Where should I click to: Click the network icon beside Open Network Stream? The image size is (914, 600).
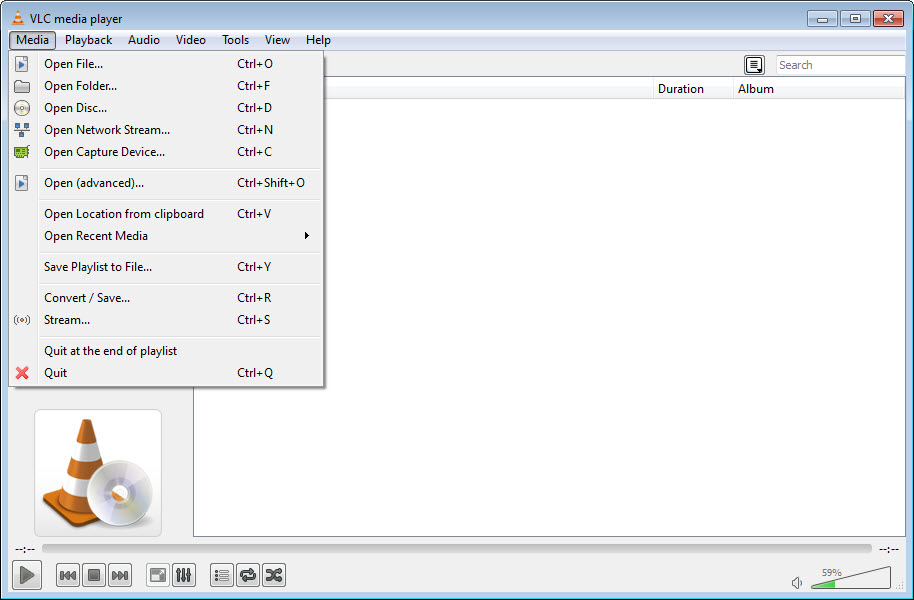click(22, 130)
